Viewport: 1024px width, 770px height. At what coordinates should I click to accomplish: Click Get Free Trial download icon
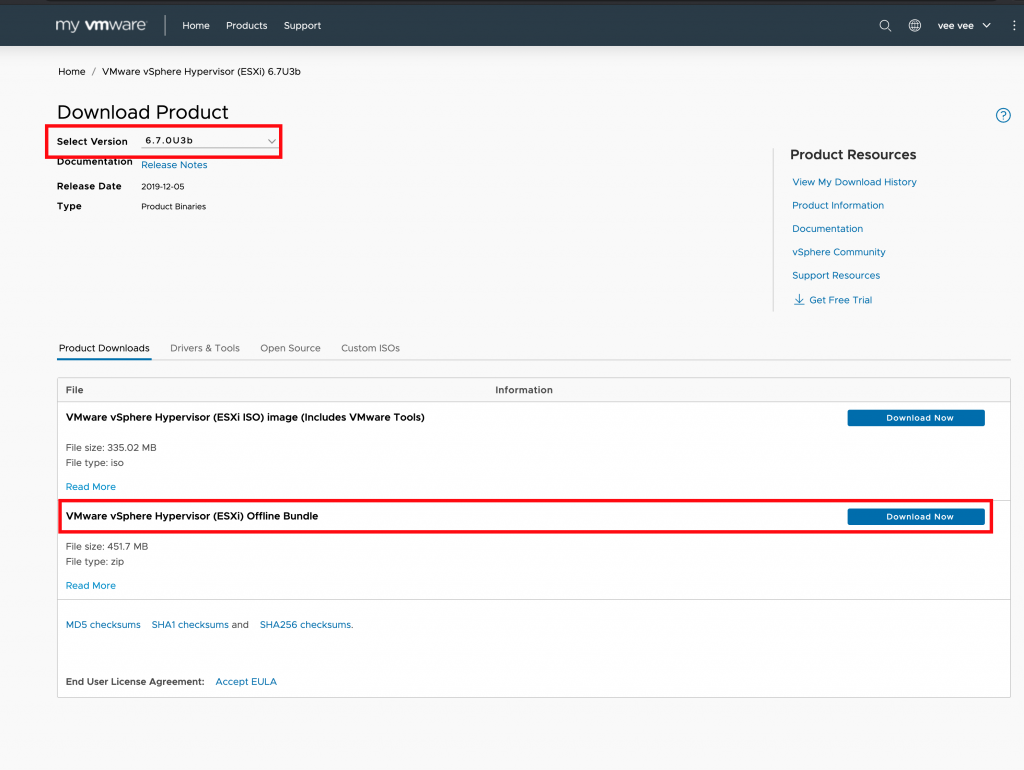click(x=799, y=300)
